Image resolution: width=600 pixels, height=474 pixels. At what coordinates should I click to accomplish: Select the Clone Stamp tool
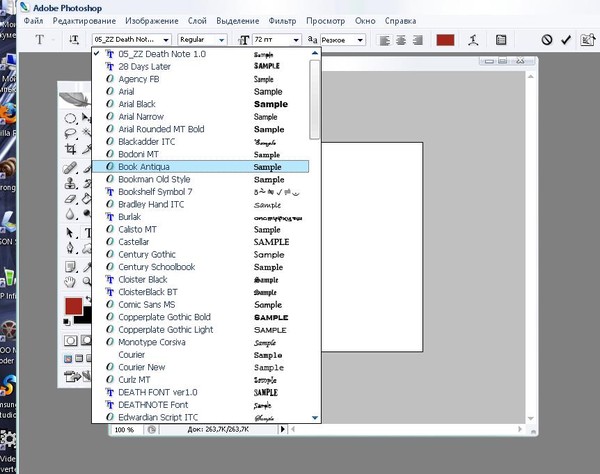tap(70, 183)
